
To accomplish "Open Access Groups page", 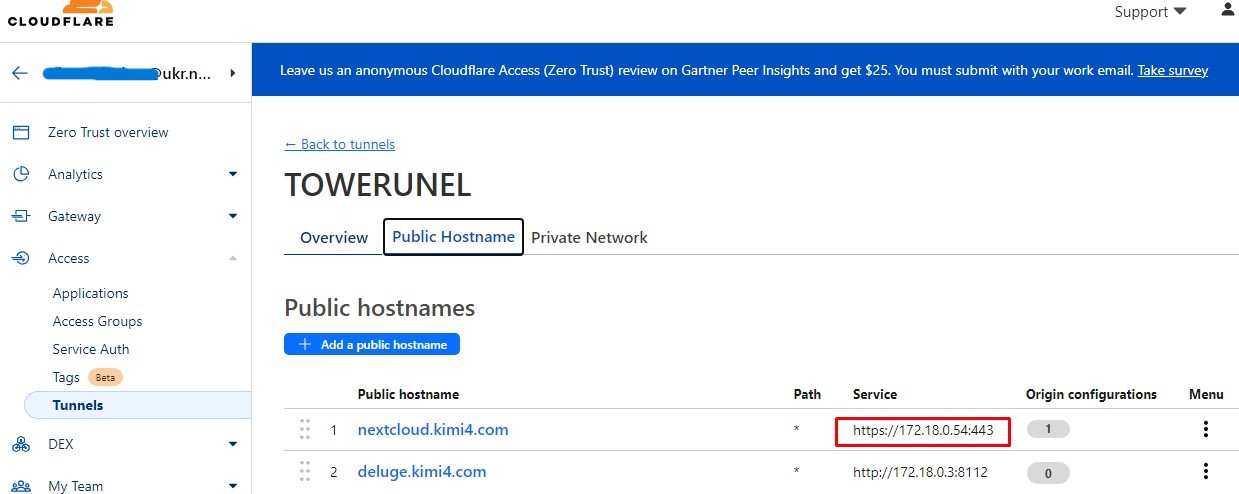I will 97,321.
